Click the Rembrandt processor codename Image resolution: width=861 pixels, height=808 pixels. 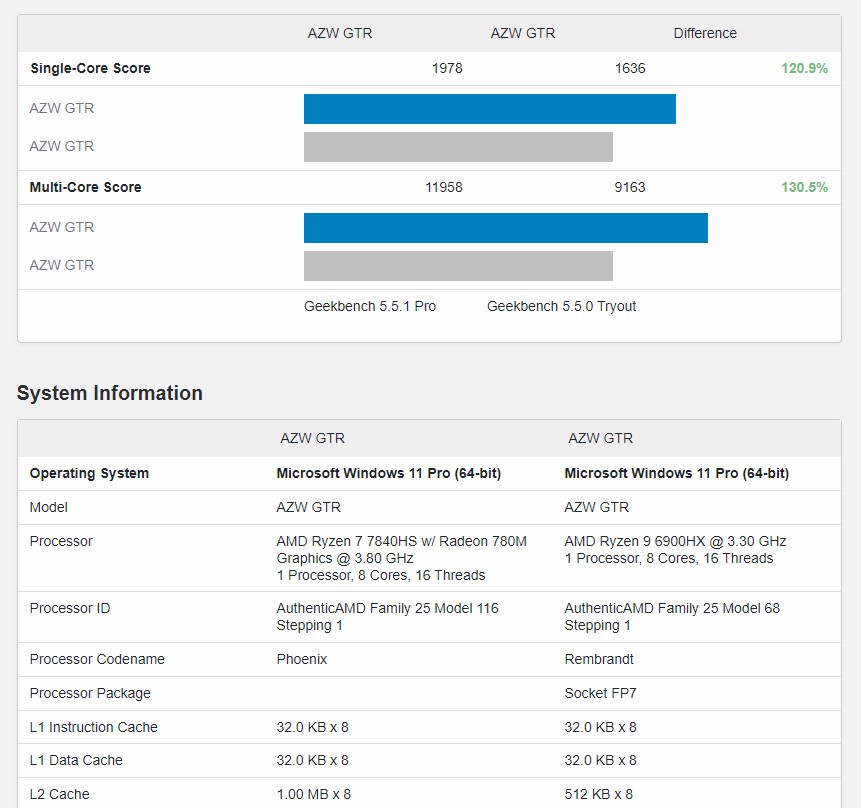[599, 660]
